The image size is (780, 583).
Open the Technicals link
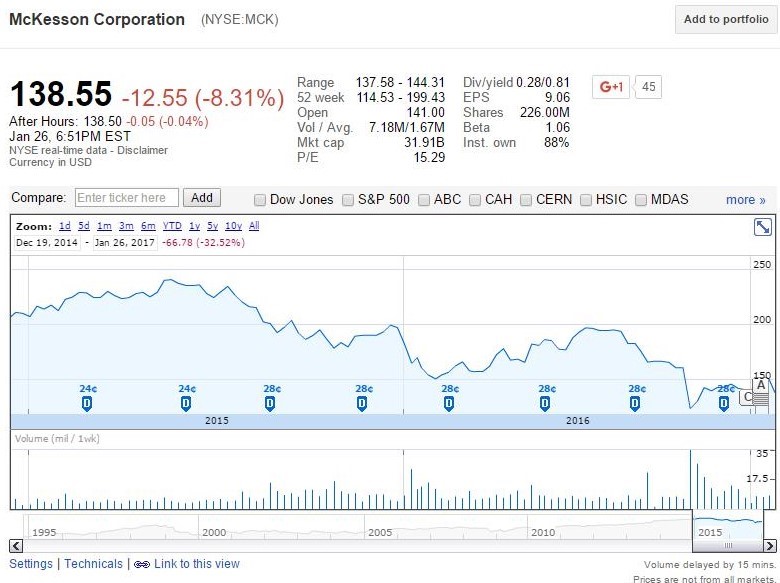(x=93, y=564)
